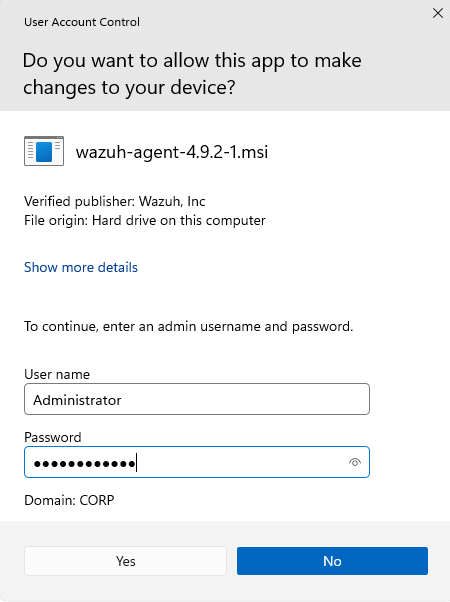Click the Domain: CORP label
This screenshot has height=602, width=450.
tap(69, 500)
